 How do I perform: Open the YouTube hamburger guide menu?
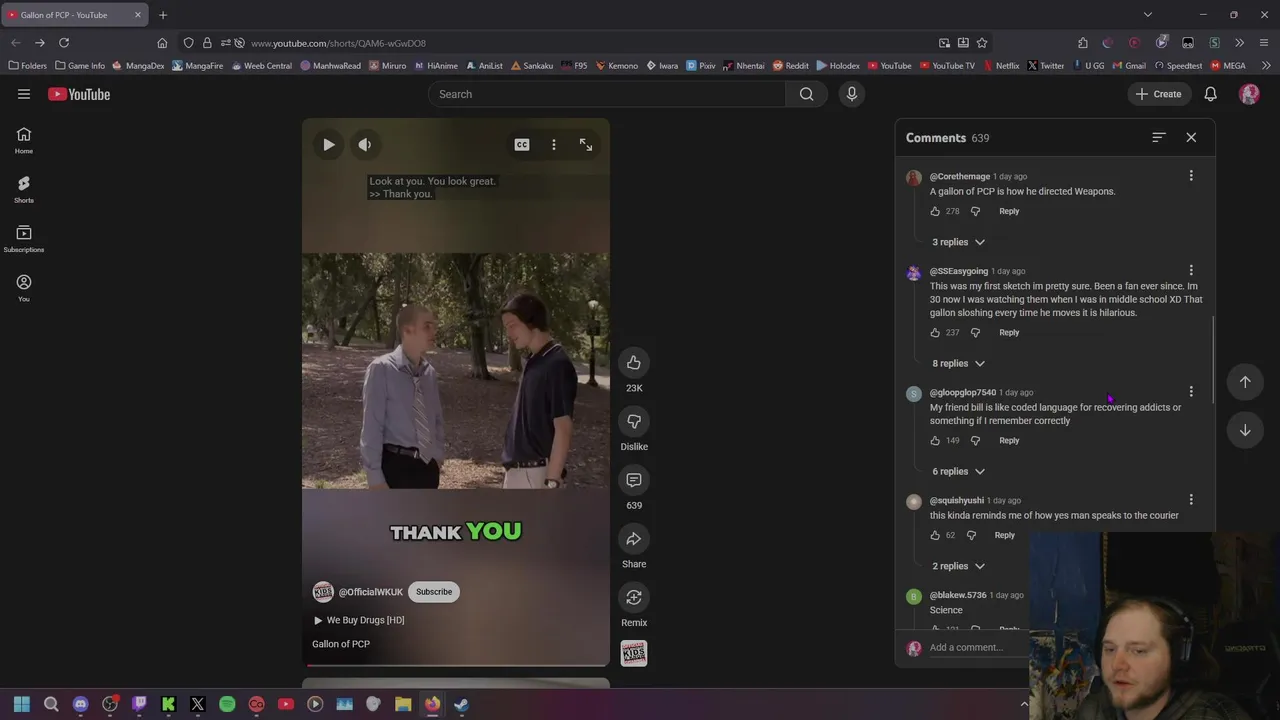[24, 94]
